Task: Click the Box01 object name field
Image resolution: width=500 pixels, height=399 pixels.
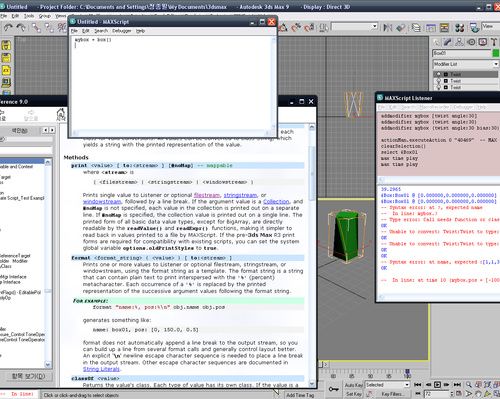Action: pos(462,53)
